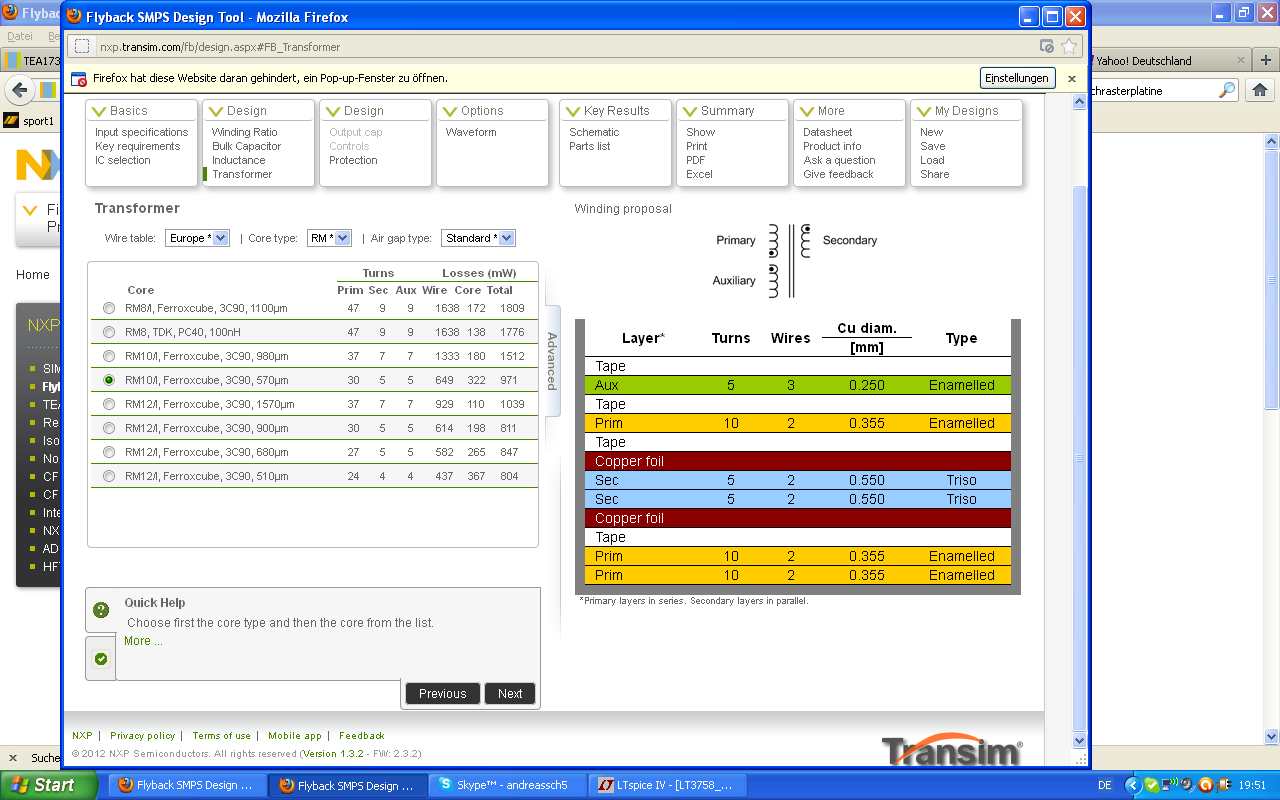Collapse the Key Results menu chevron
The image size is (1280, 800).
click(x=572, y=111)
